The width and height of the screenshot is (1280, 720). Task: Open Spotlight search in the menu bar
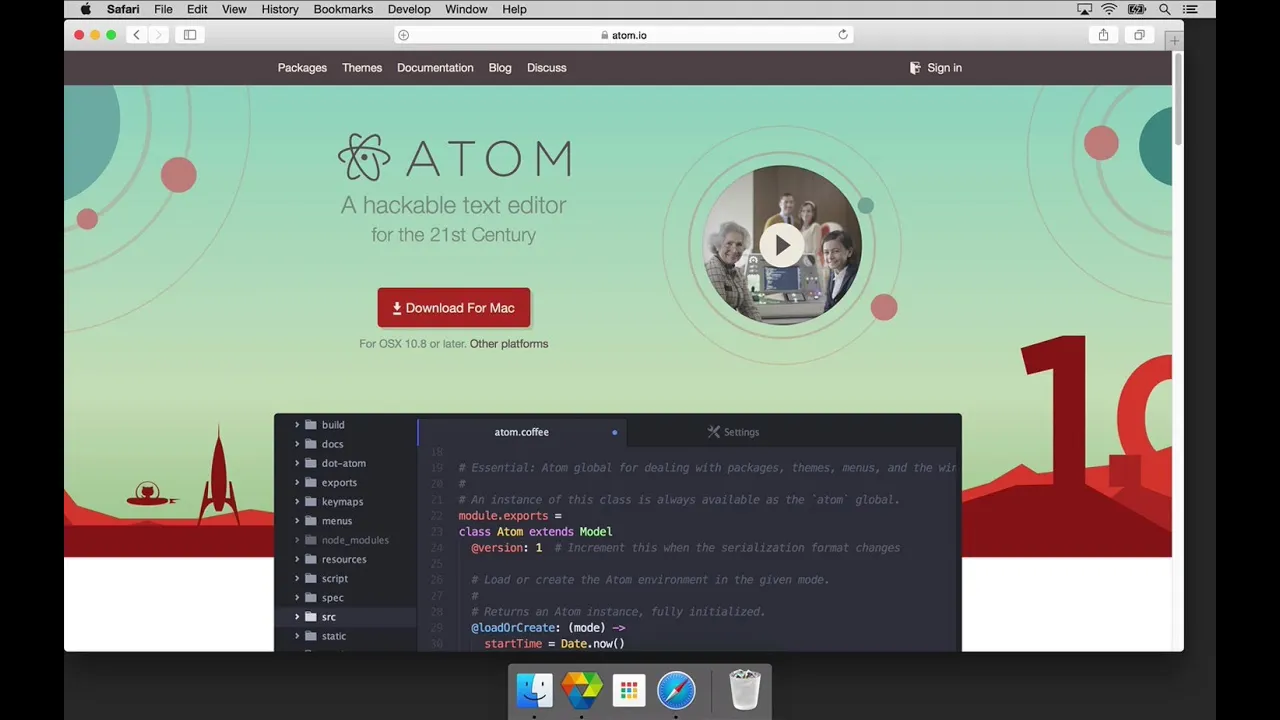[1164, 9]
